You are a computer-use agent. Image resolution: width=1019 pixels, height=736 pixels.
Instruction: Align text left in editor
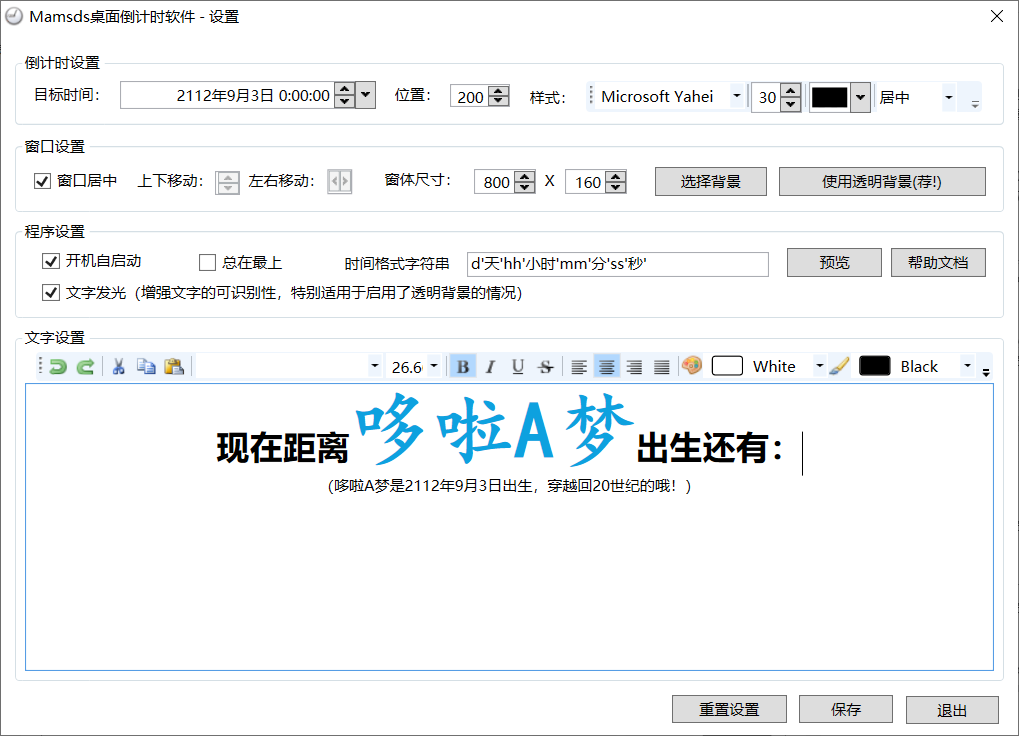click(x=579, y=366)
